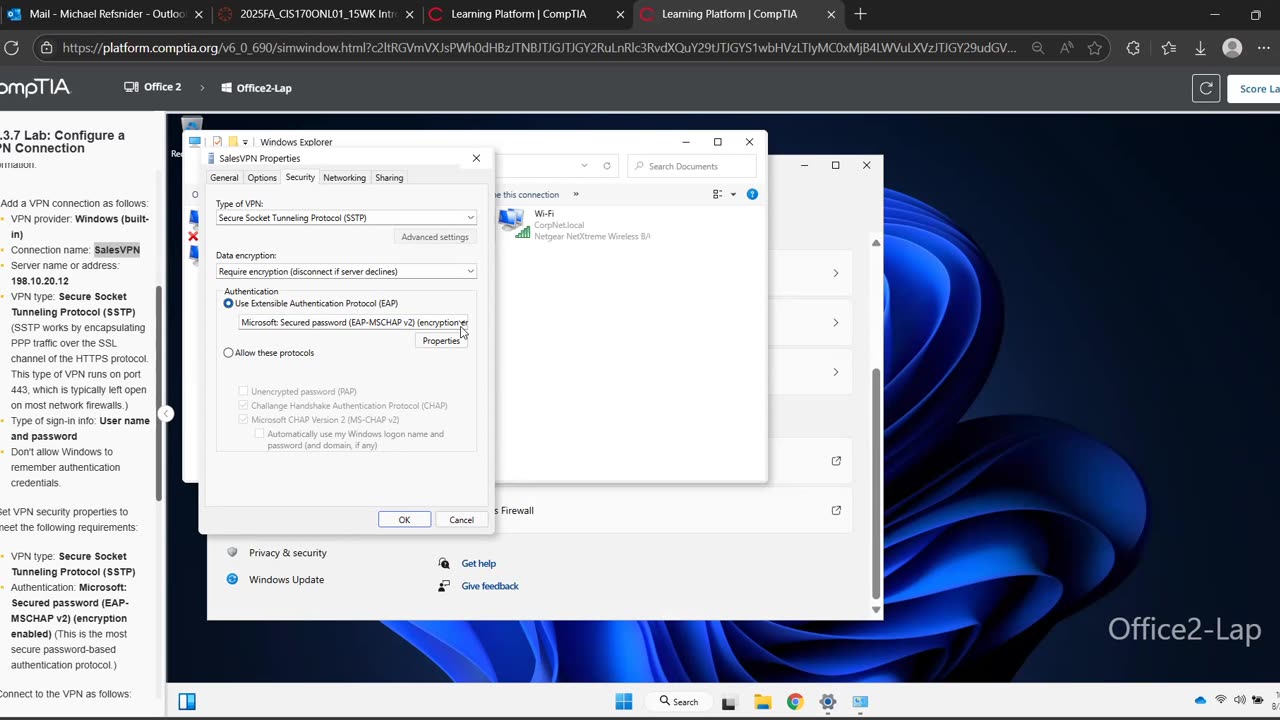1280x720 pixels.
Task: Open the Windows Start menu
Action: pyautogui.click(x=624, y=701)
